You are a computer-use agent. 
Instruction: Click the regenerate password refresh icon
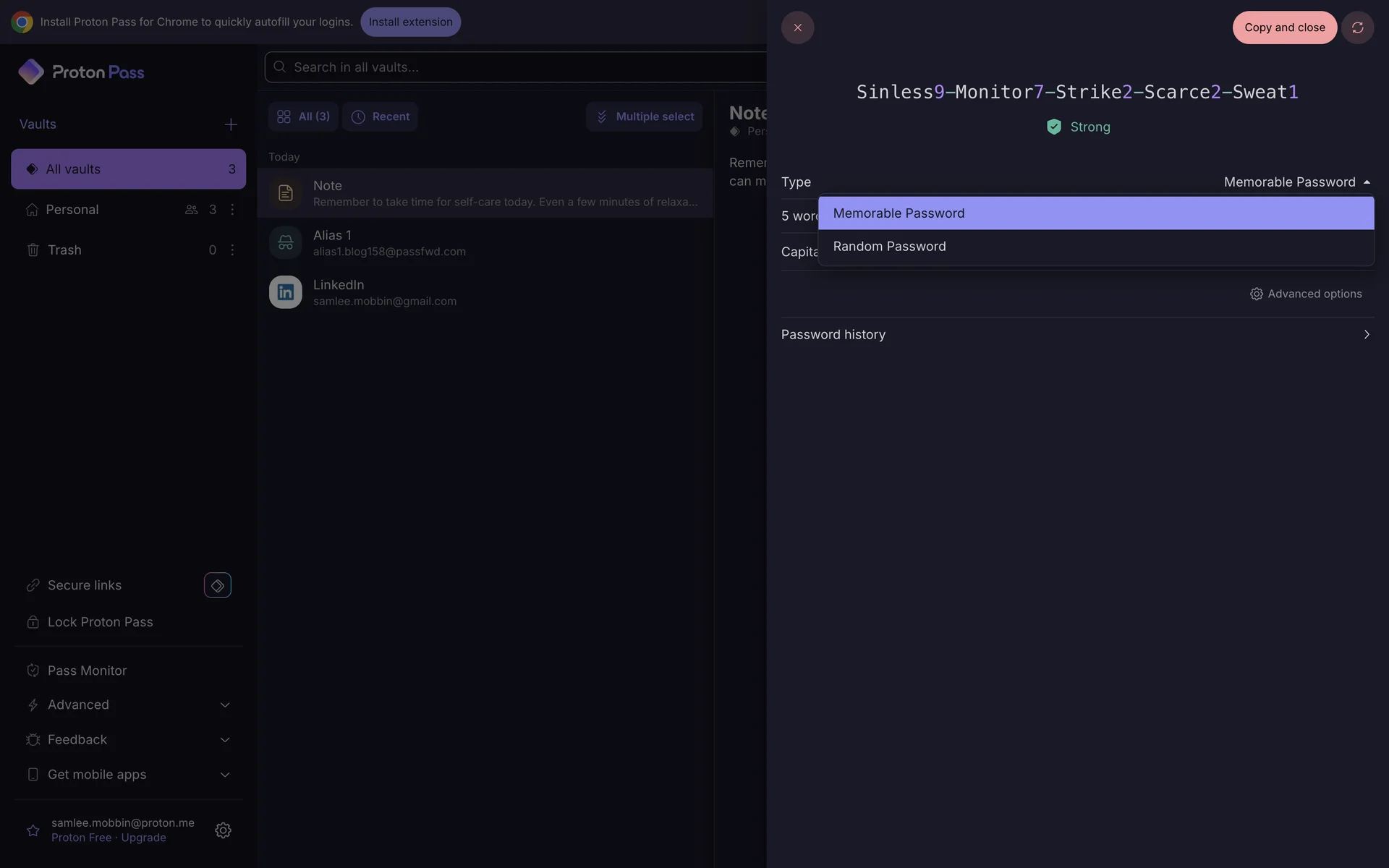(x=1357, y=27)
